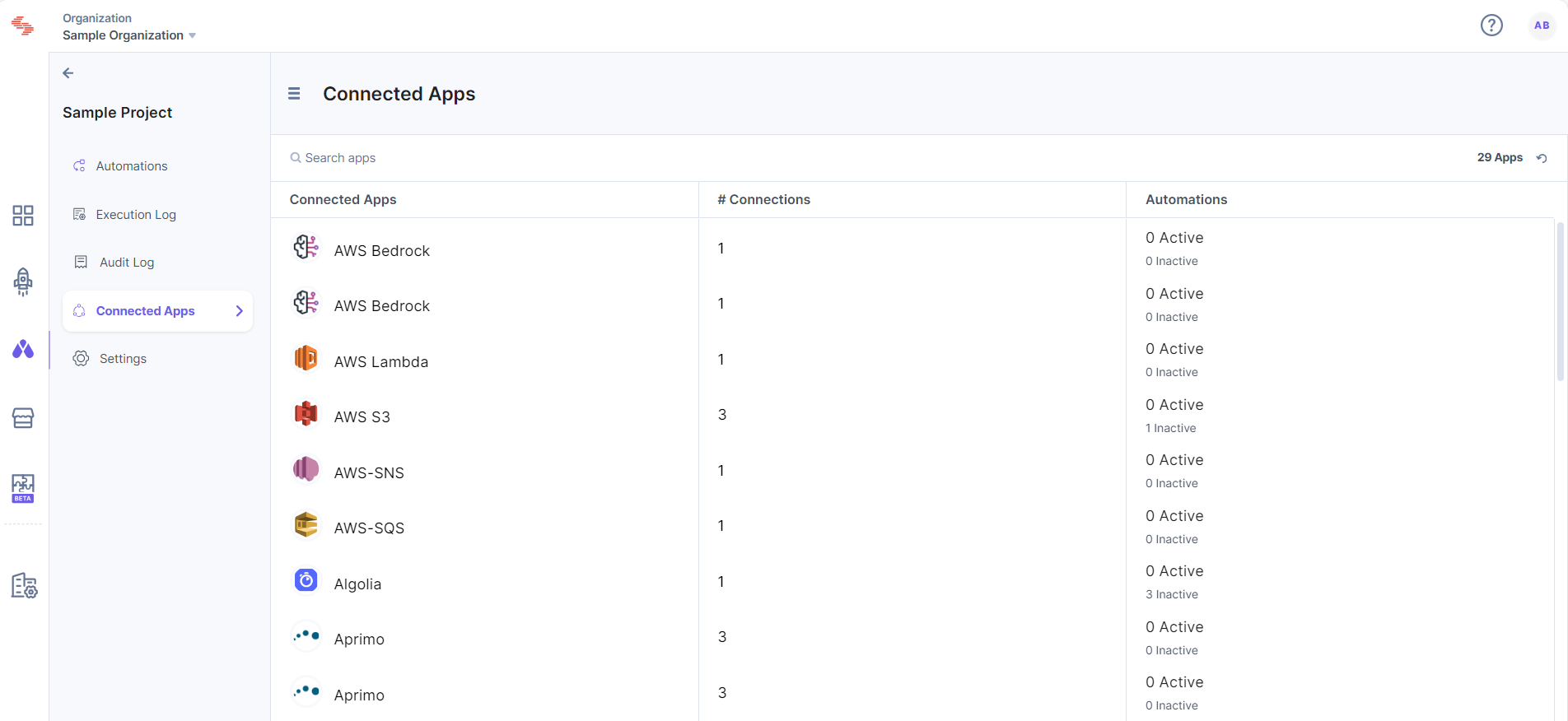Image resolution: width=1568 pixels, height=721 pixels.
Task: Click the AWS S3 app icon
Action: pyautogui.click(x=306, y=413)
